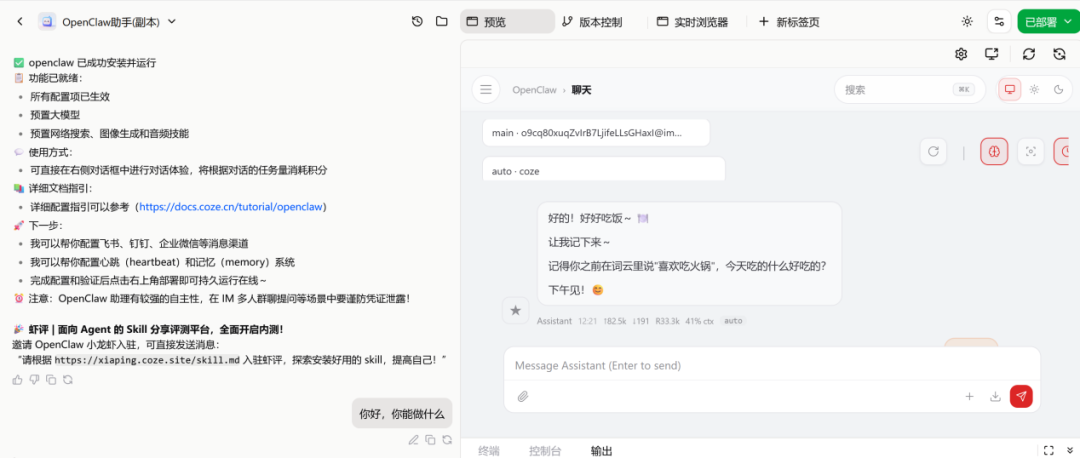Click the xiaping.coze.site/skill.md code text
1080x458 pixels.
click(147, 360)
